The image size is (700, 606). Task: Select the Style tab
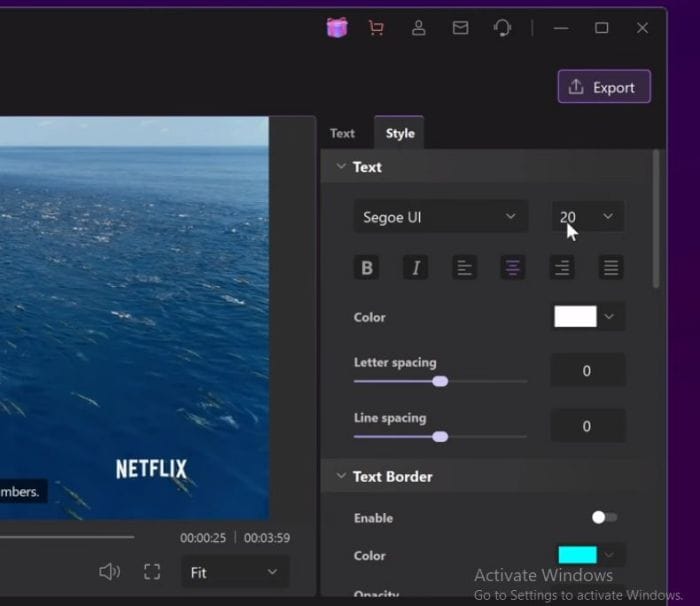pos(400,133)
